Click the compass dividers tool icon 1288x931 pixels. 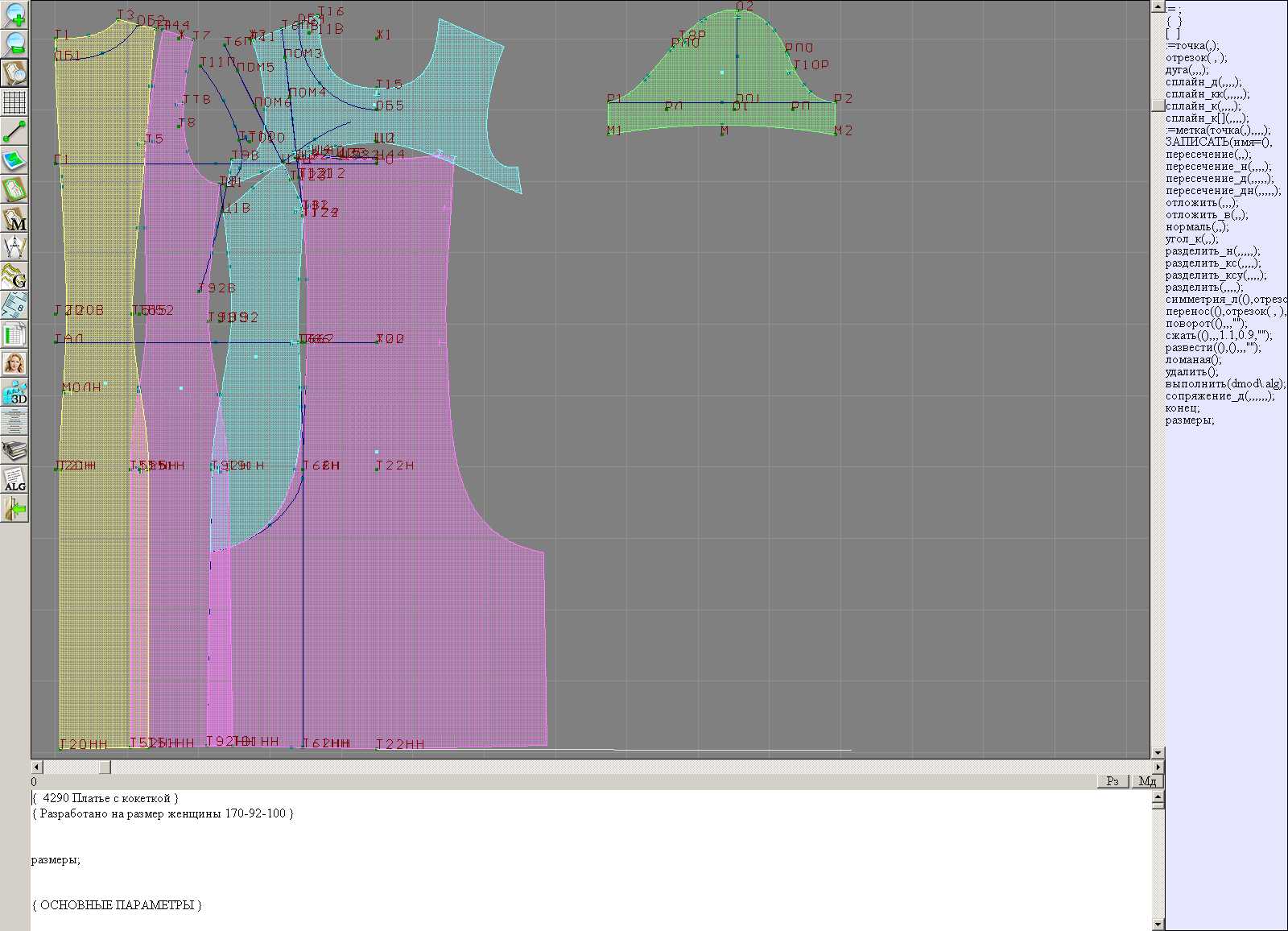click(14, 248)
